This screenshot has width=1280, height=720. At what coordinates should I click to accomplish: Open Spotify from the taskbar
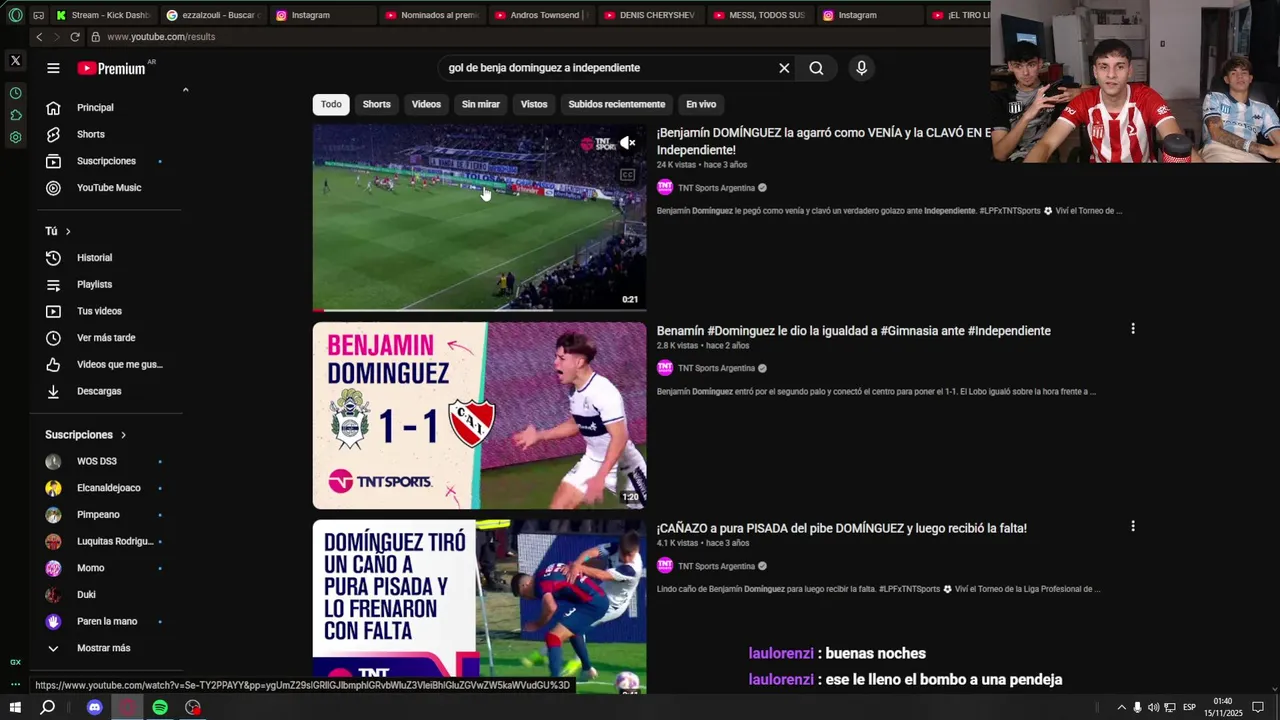[x=160, y=707]
